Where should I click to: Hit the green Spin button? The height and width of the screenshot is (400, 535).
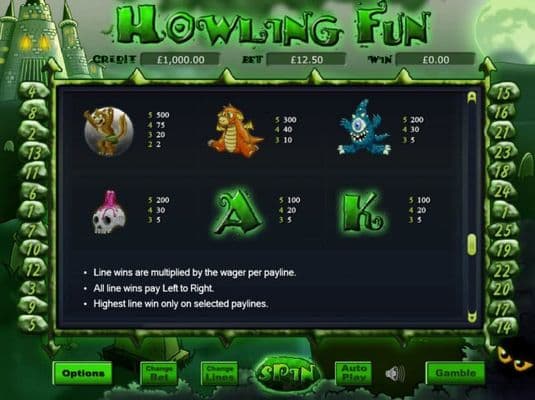pyautogui.click(x=288, y=373)
